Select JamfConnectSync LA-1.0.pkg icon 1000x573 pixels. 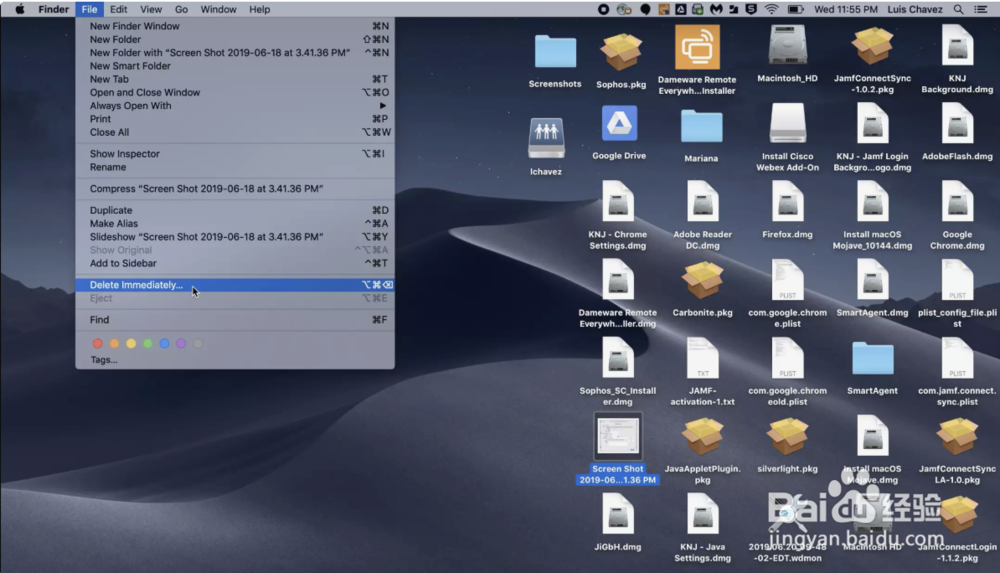point(957,436)
